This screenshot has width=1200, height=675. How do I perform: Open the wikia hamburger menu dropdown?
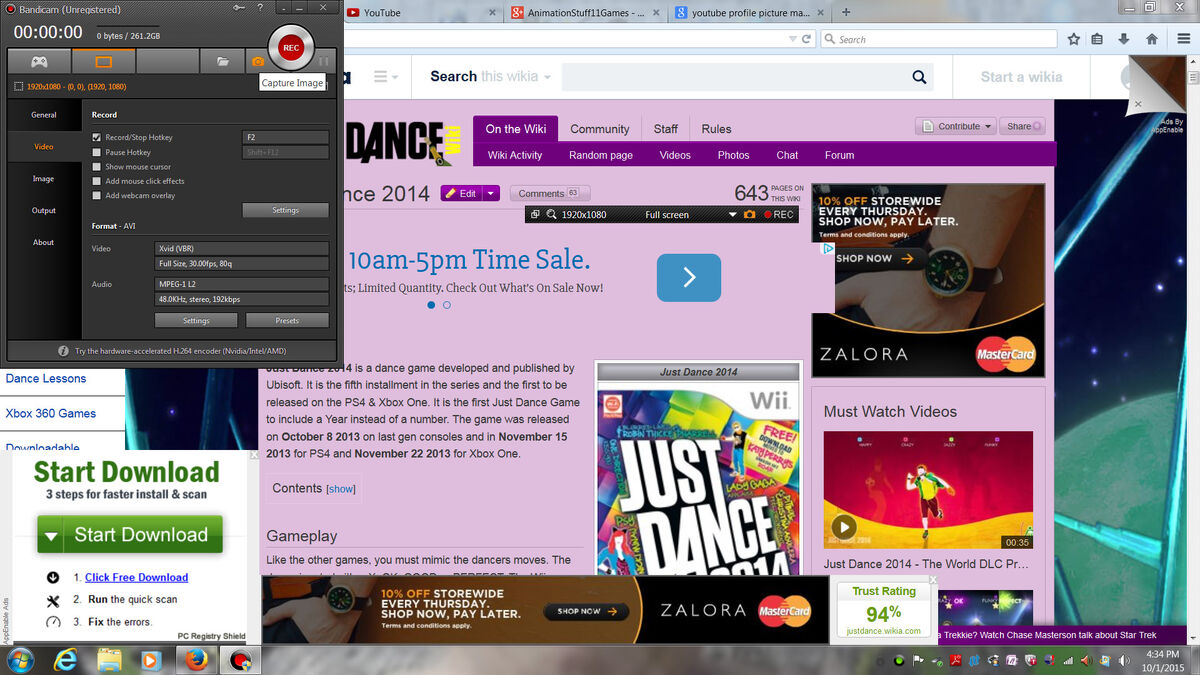pyautogui.click(x=386, y=77)
